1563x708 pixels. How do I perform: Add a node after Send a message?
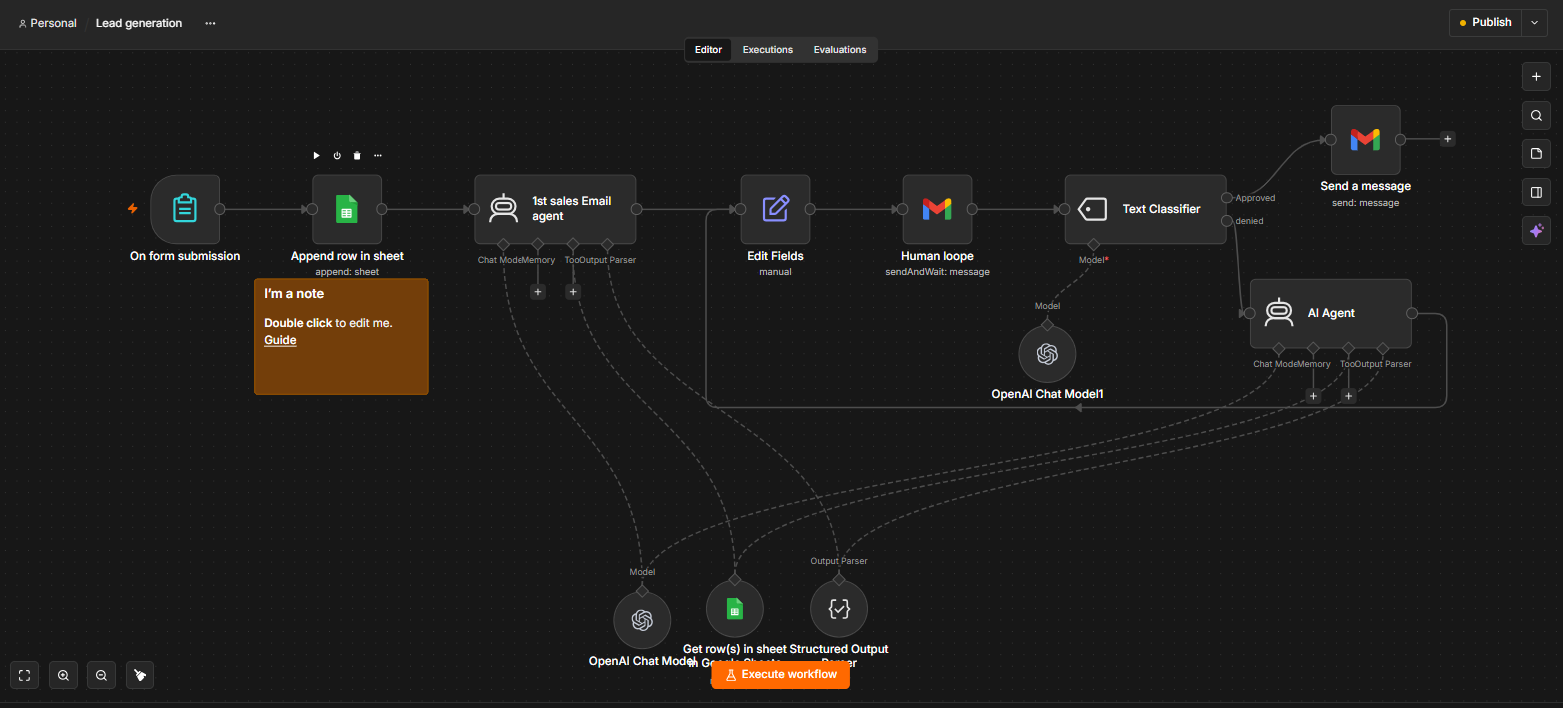pyautogui.click(x=1447, y=139)
